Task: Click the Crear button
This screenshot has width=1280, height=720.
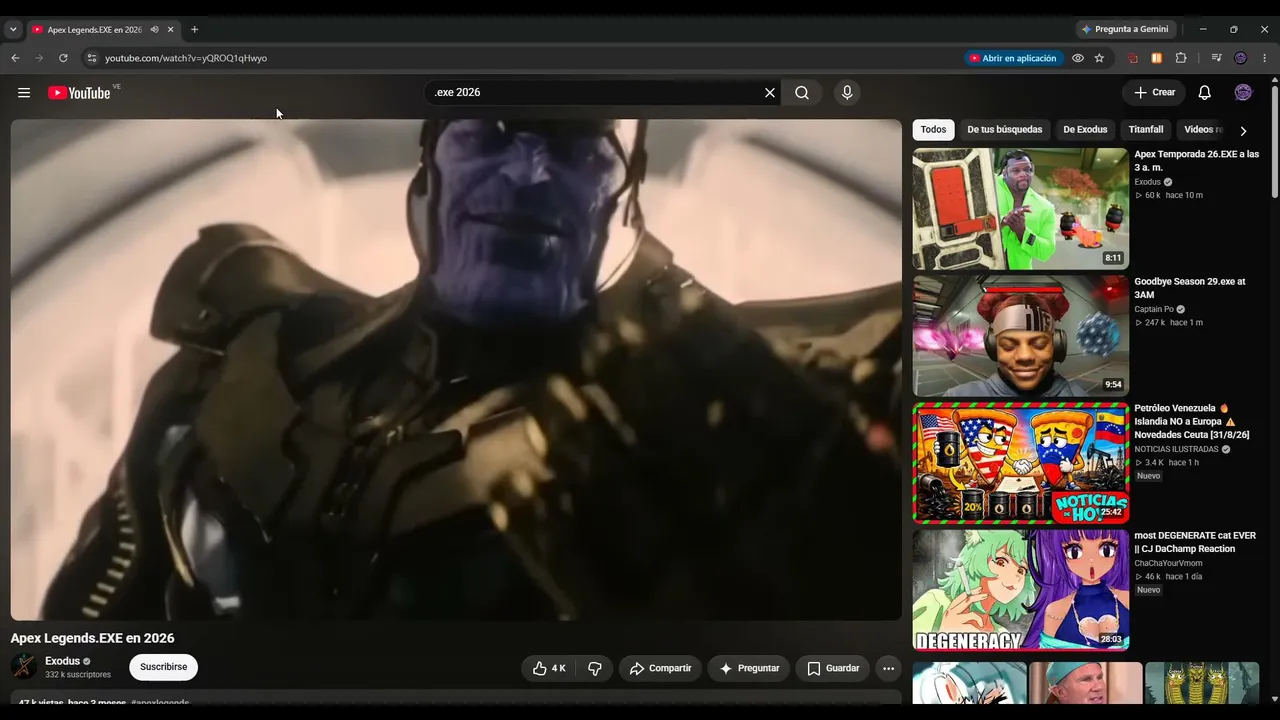Action: (1154, 93)
